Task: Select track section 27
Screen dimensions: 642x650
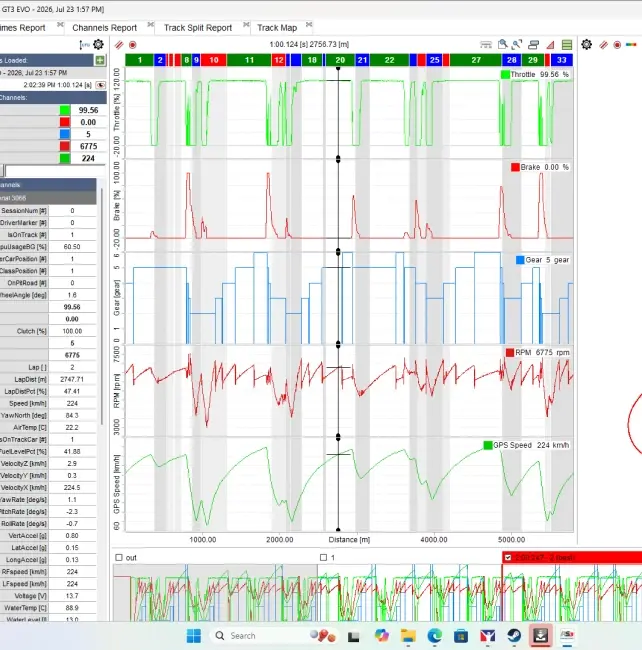Action: click(476, 60)
